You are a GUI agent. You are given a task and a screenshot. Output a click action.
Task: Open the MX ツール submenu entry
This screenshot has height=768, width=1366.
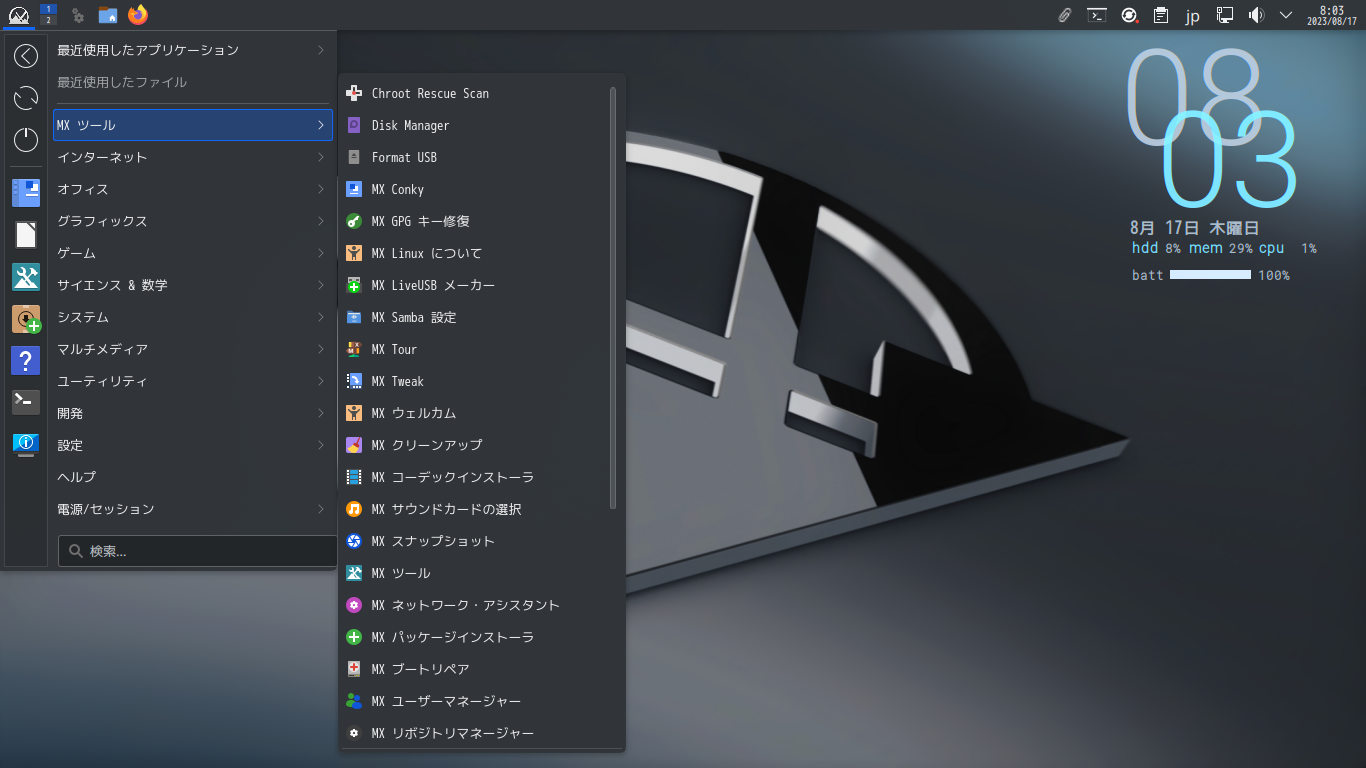[x=475, y=573]
